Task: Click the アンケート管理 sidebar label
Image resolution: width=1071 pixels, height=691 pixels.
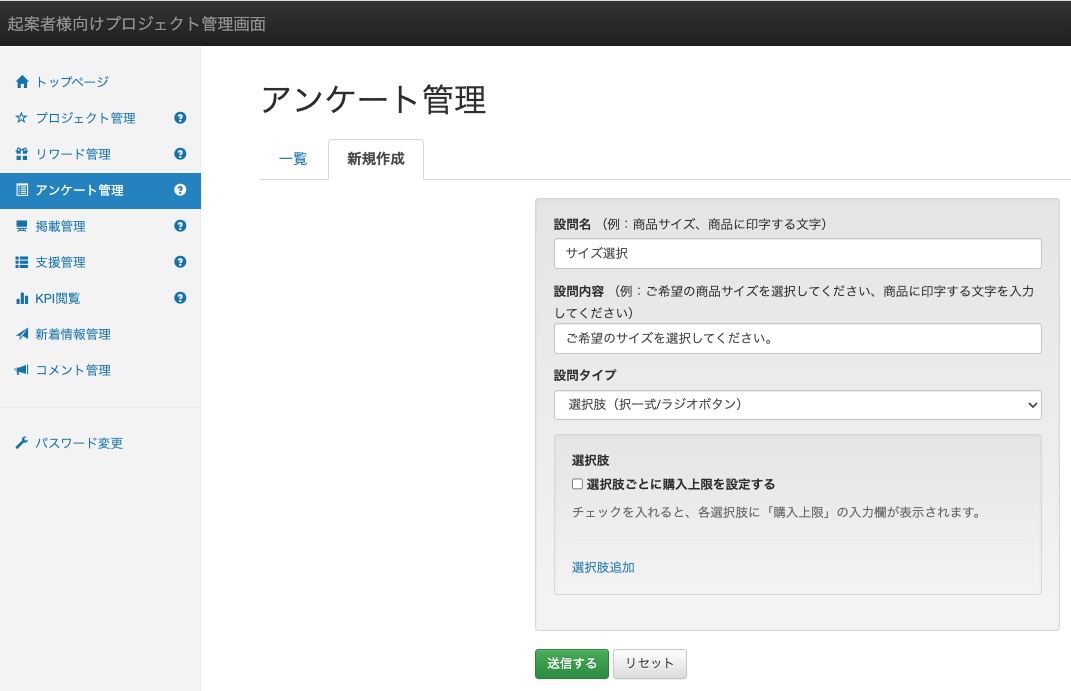Action: [79, 191]
